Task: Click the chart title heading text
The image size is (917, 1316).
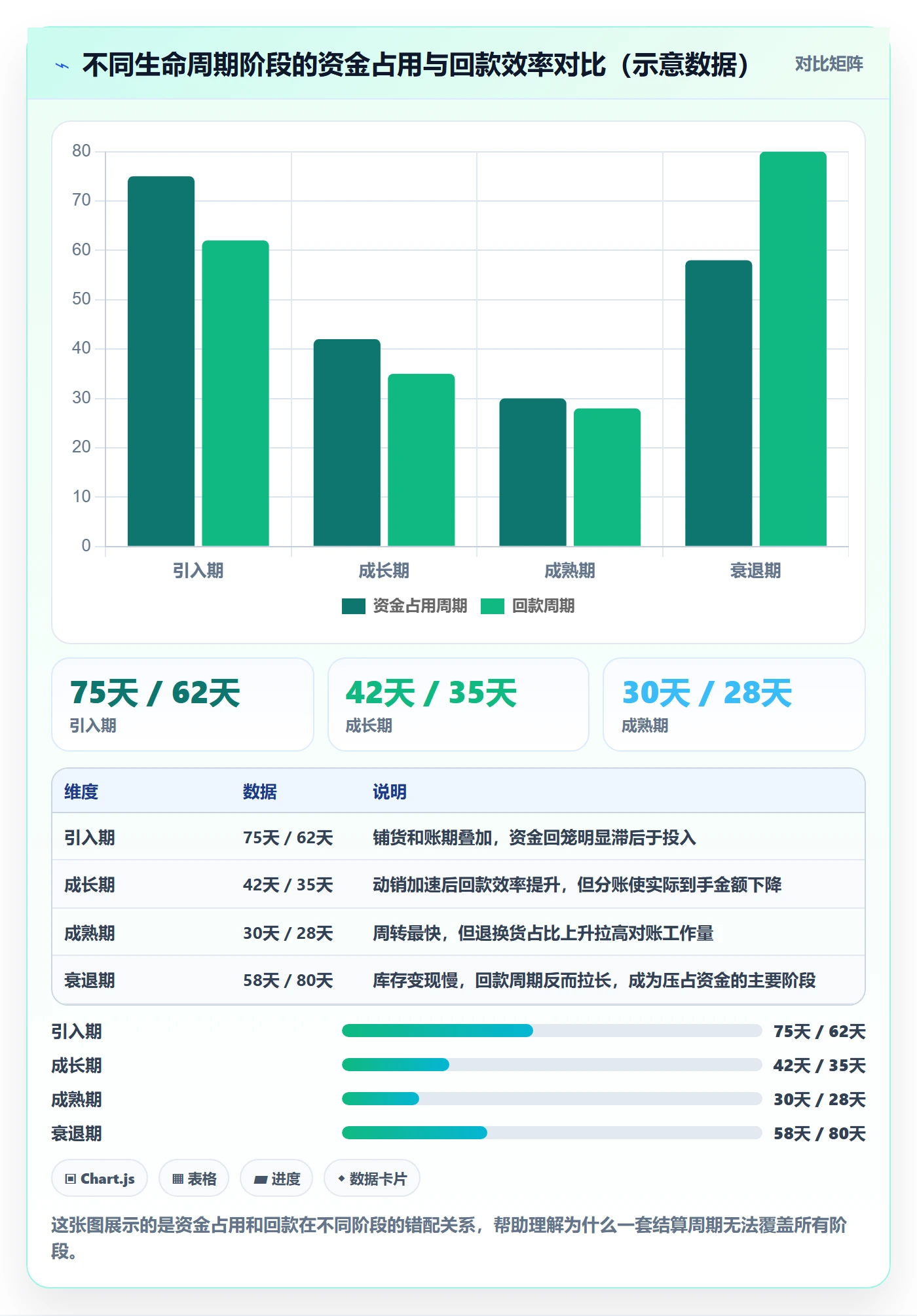Action: (416, 65)
